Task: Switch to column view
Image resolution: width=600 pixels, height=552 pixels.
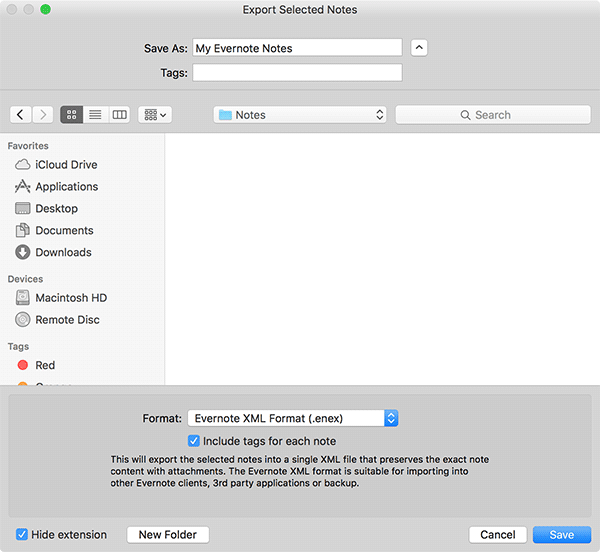Action: 119,115
